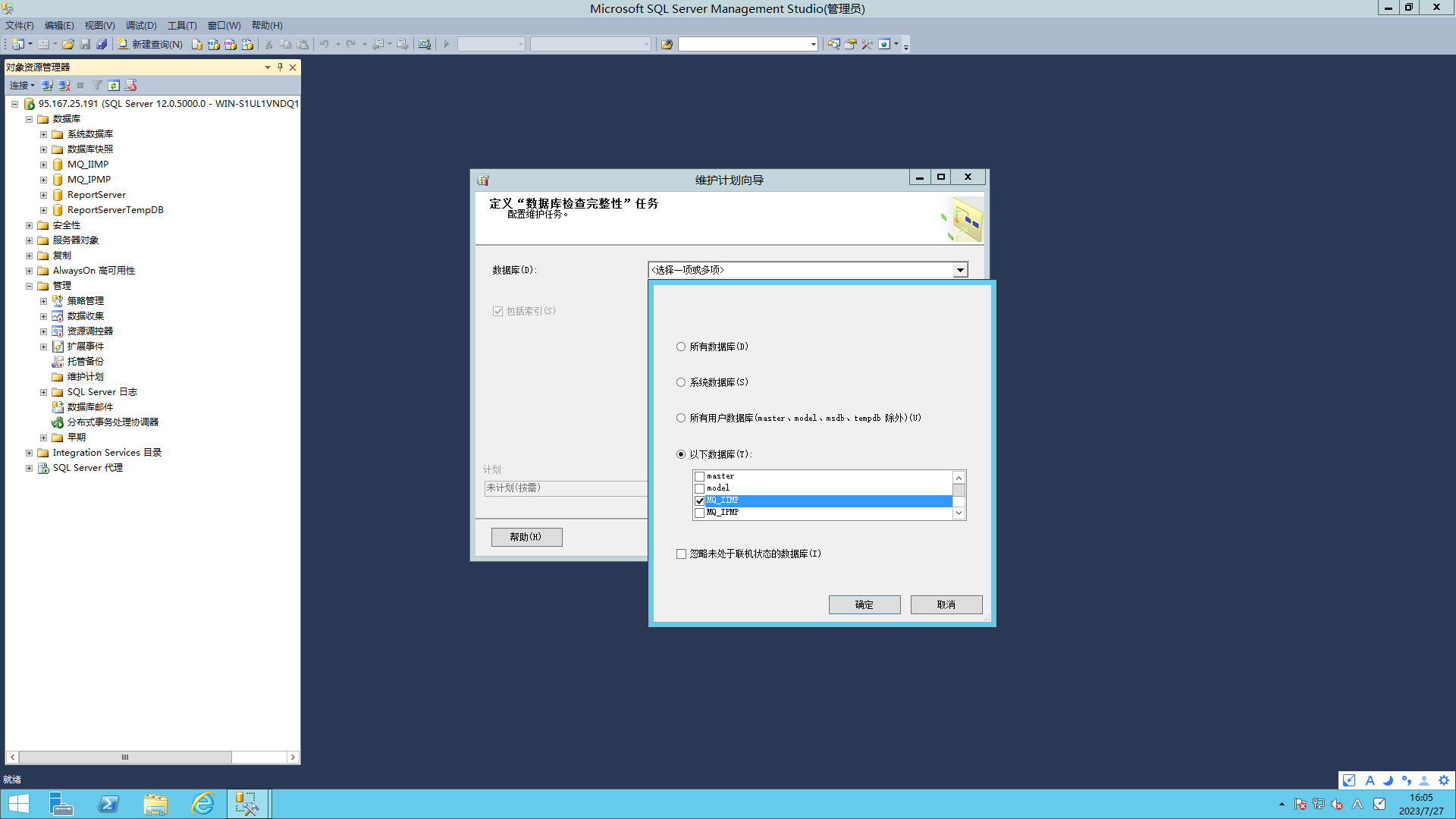Expand the SQL Server Agent node
This screenshot has height=819, width=1456.
click(x=29, y=468)
